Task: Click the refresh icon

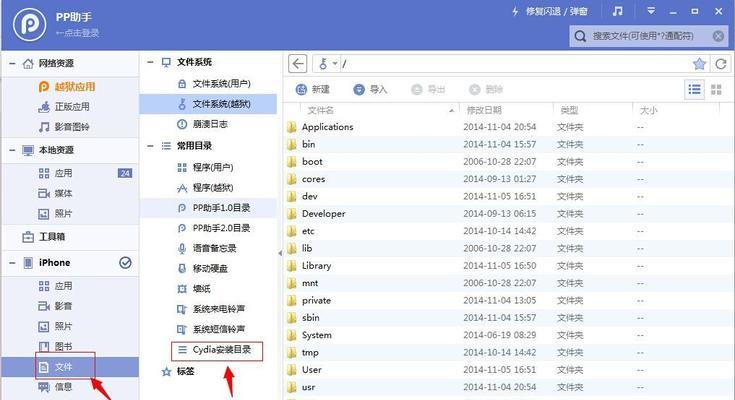Action: 721,64
